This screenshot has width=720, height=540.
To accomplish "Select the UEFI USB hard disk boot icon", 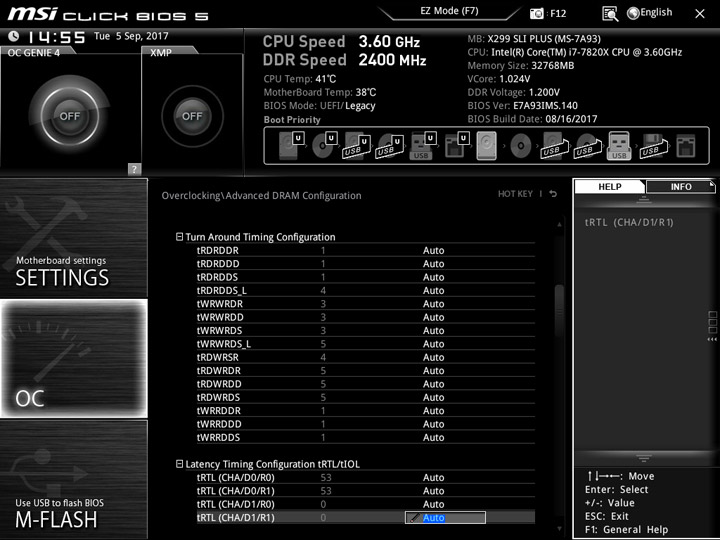I will (357, 146).
